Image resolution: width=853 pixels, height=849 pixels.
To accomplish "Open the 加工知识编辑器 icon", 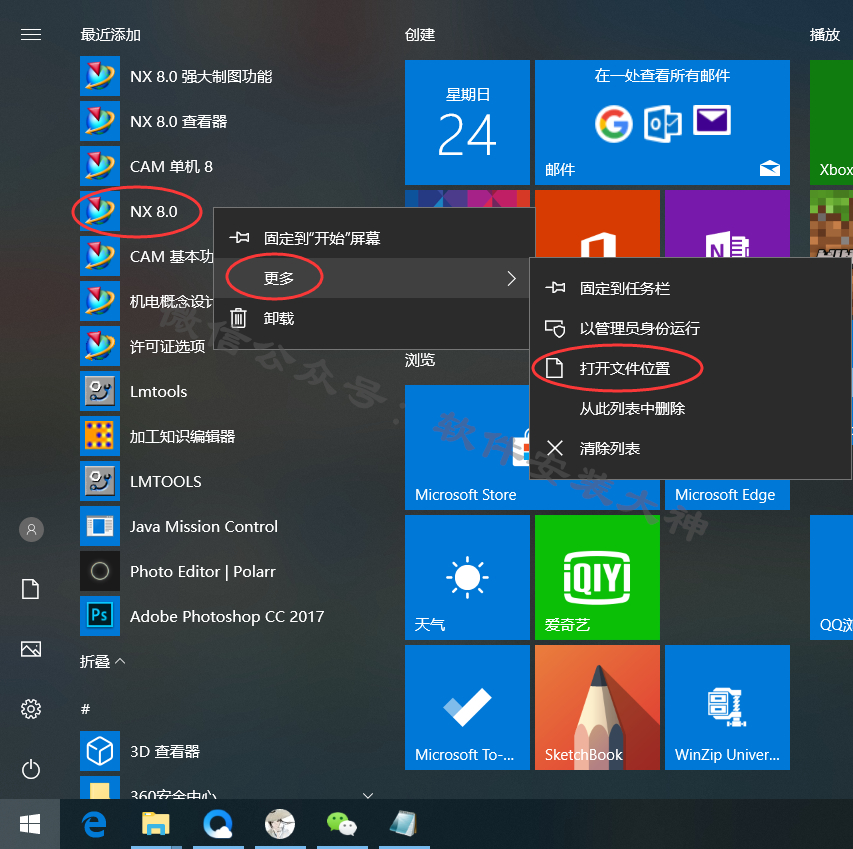I will (x=100, y=436).
